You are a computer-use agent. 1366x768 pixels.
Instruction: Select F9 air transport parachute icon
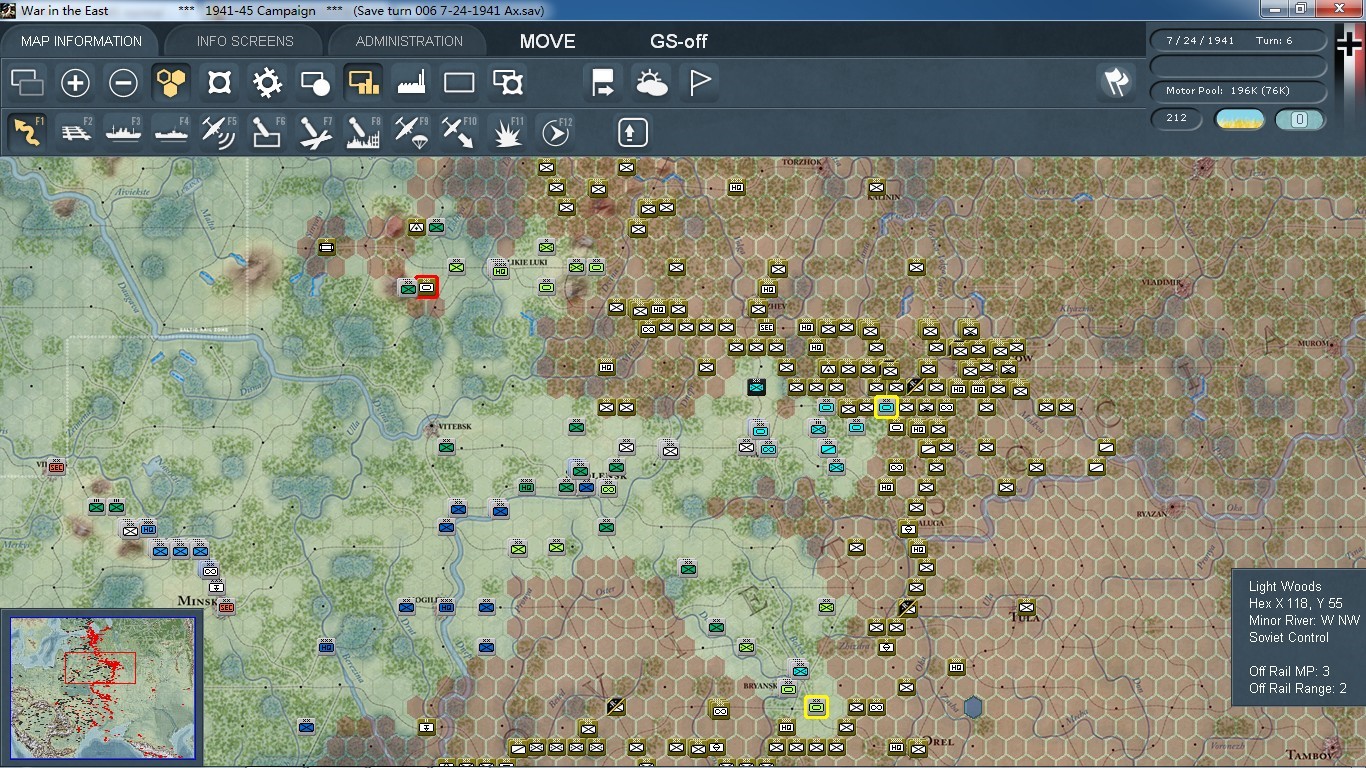click(x=411, y=131)
